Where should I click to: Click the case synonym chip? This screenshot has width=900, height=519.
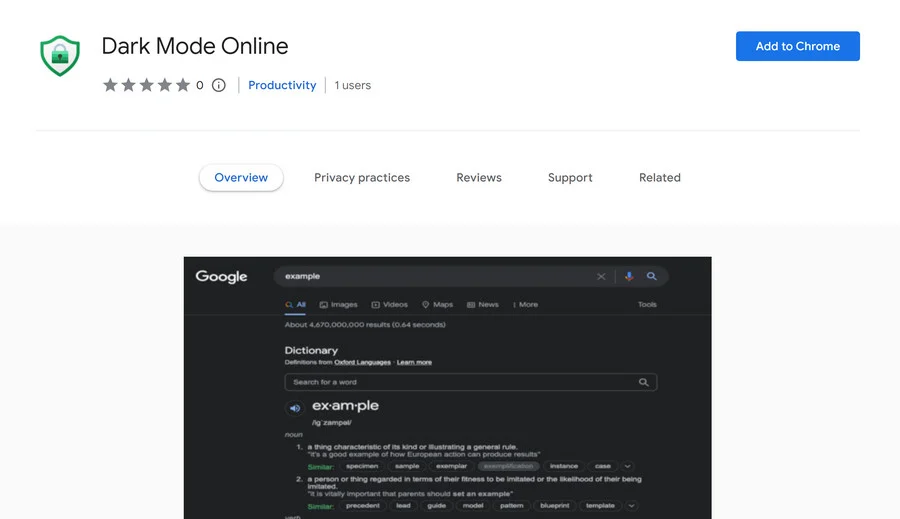pyautogui.click(x=603, y=466)
